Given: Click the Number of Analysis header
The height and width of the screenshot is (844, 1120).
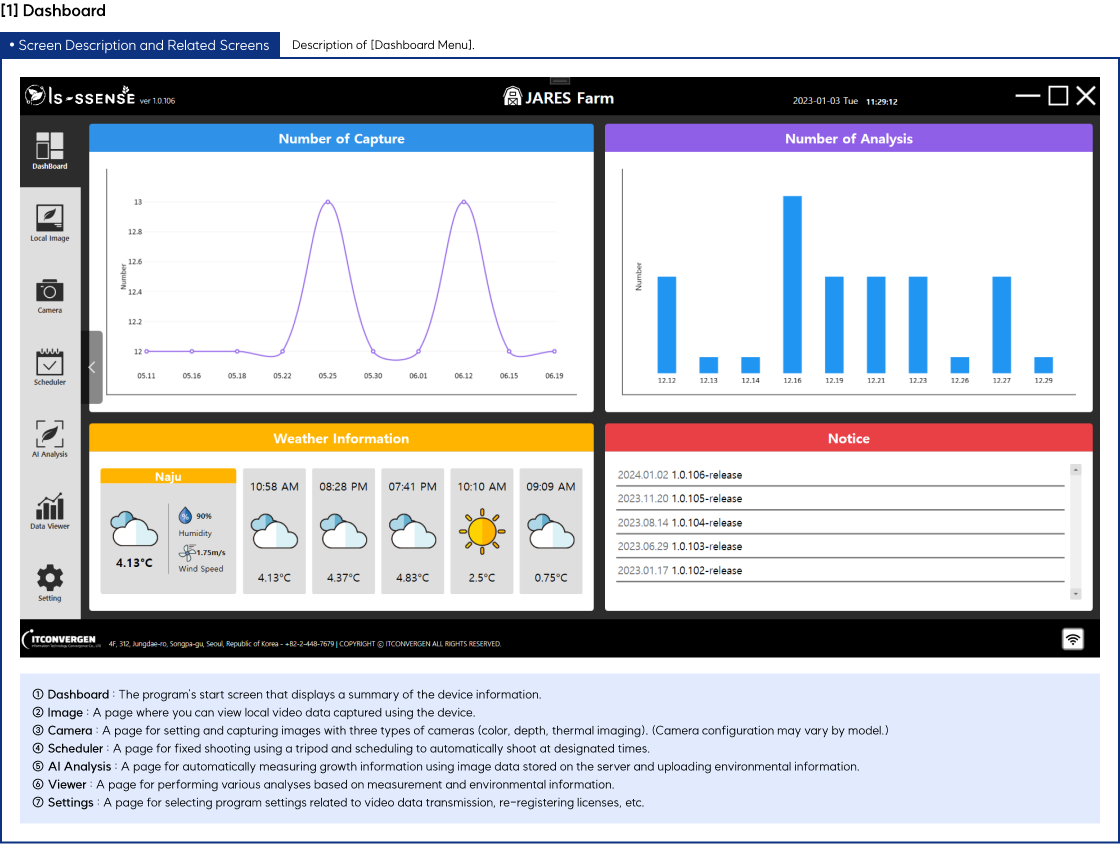Looking at the screenshot, I should pyautogui.click(x=848, y=139).
